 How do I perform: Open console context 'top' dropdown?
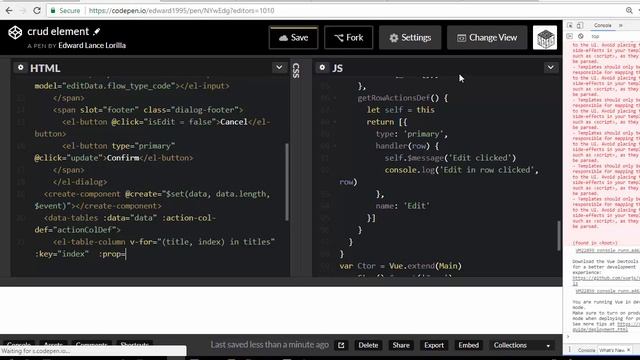tap(596, 36)
